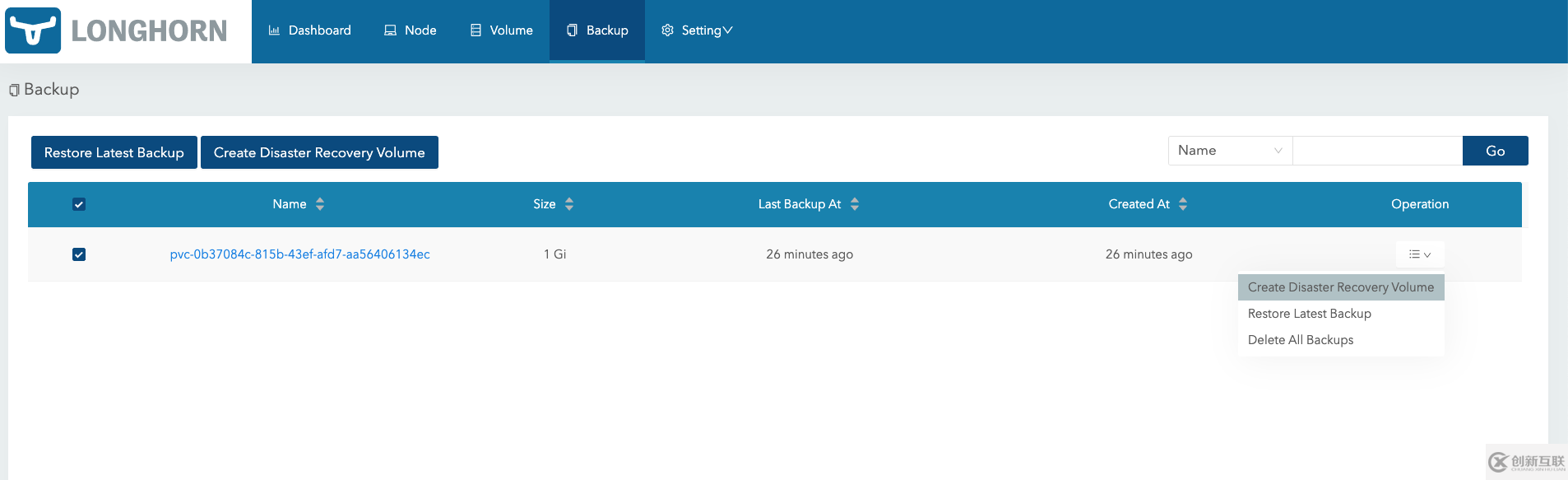Sort by Last Backup At arrows
The height and width of the screenshot is (480, 1568).
855,204
